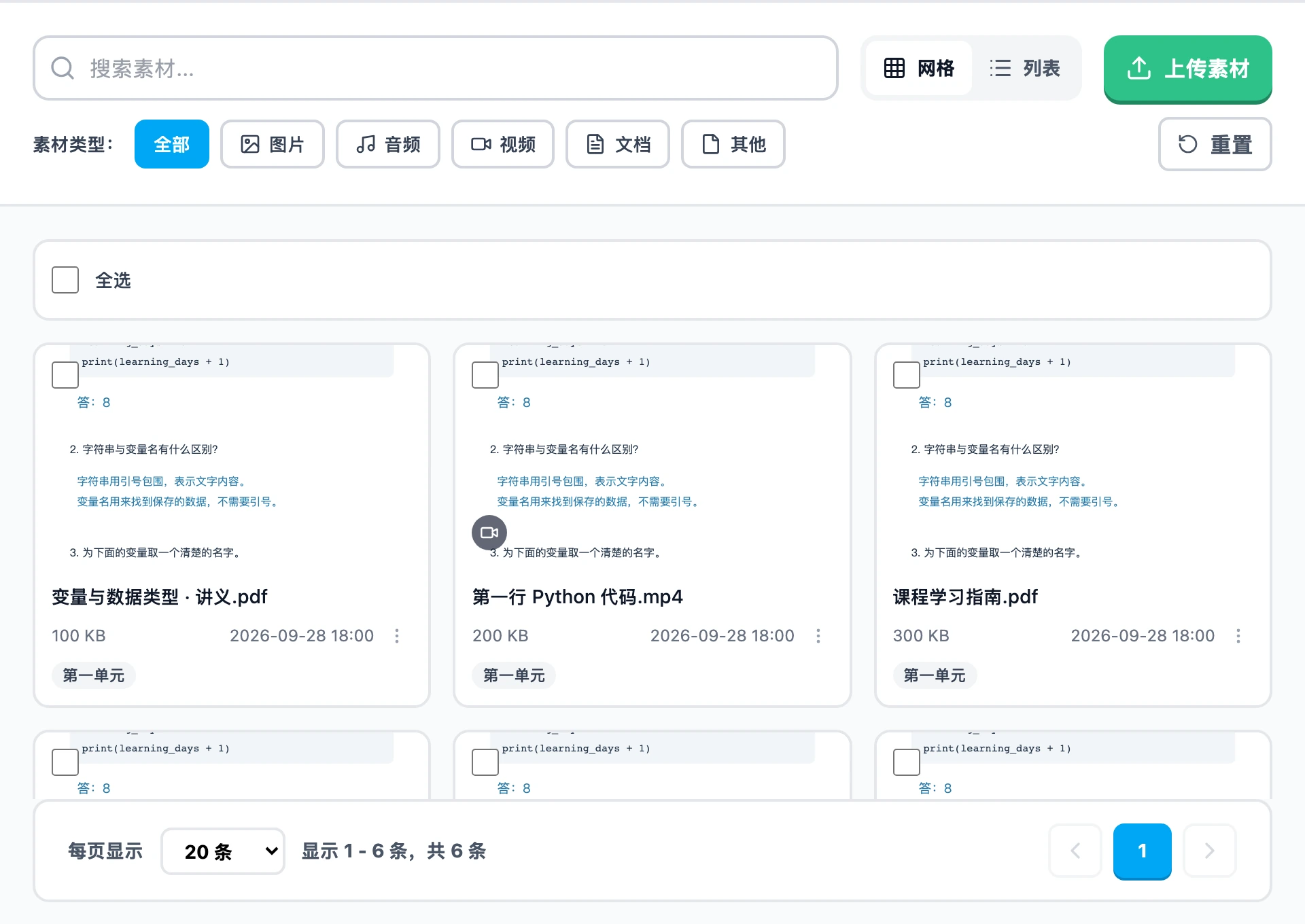Go to next page arrow
The image size is (1305, 924).
(x=1210, y=851)
